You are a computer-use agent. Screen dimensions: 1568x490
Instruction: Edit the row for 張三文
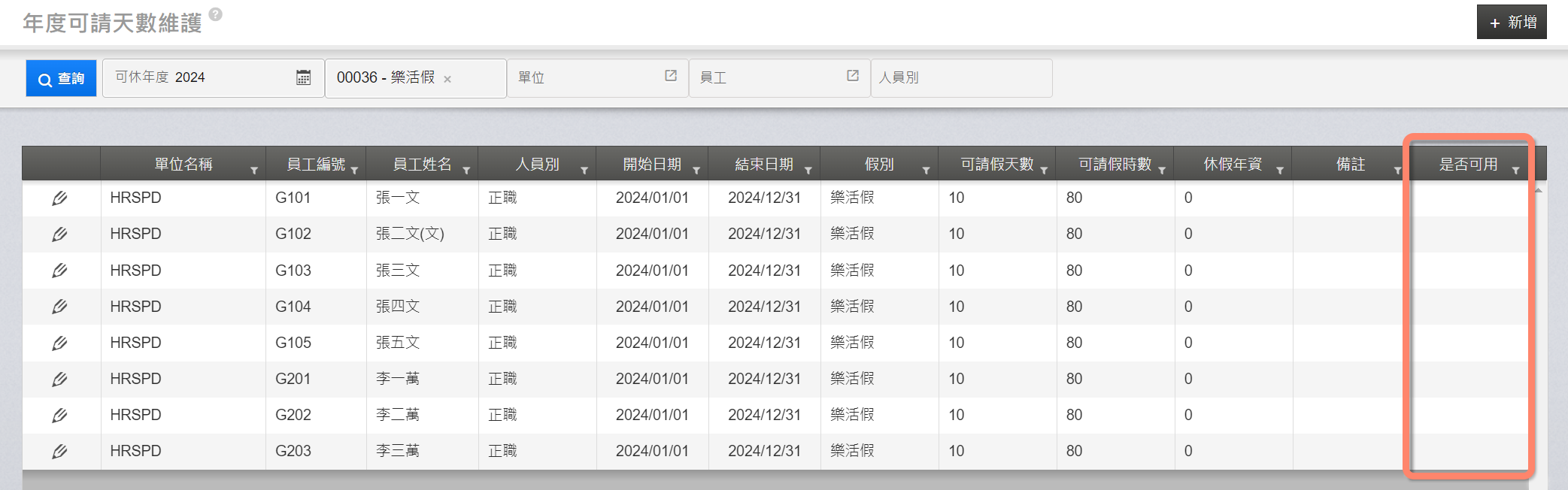59,271
